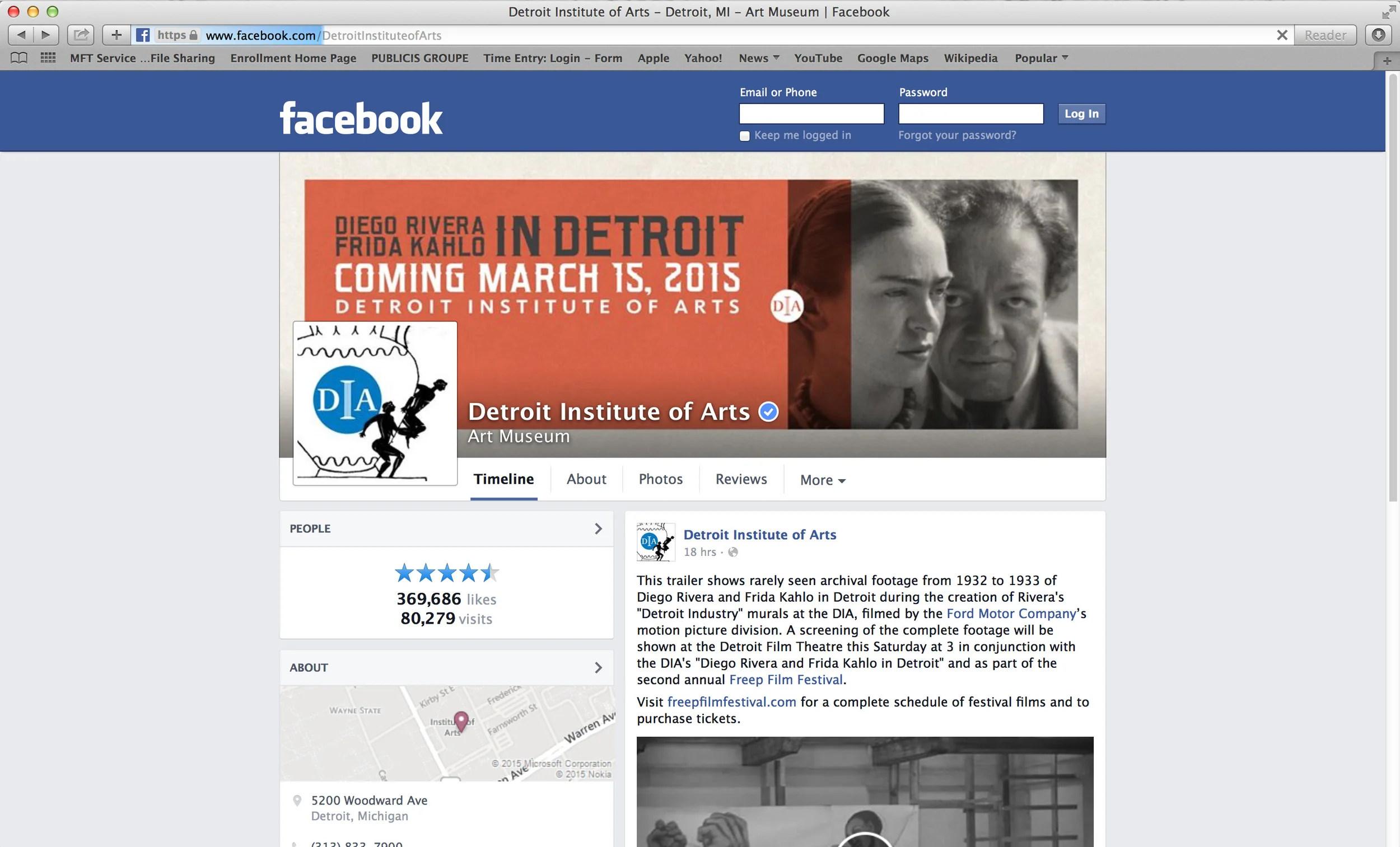The height and width of the screenshot is (847, 1400).
Task: Open the freepfilmfestival.com link
Action: point(732,701)
